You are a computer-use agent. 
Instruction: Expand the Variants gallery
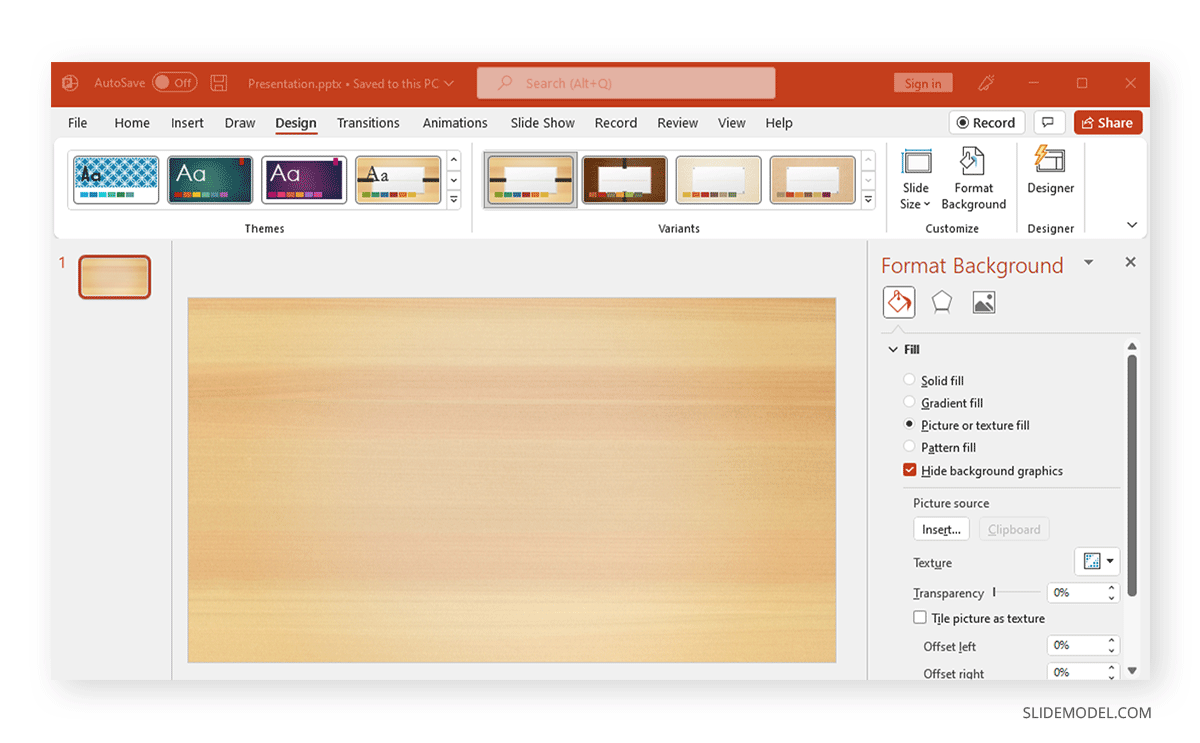(867, 199)
